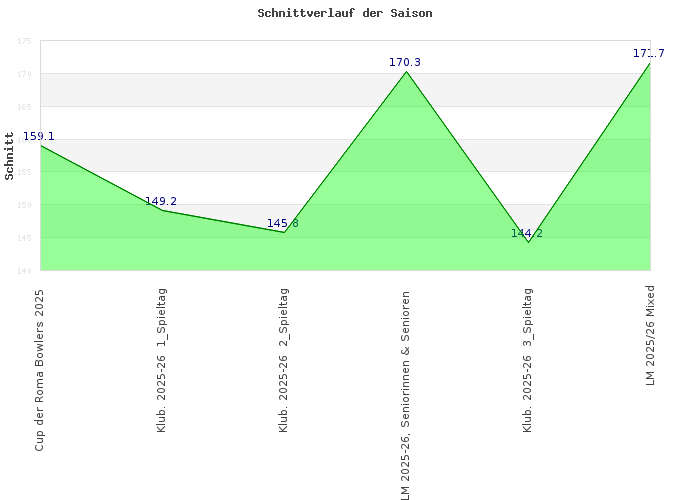Select the LM 2025/26 Mixed axis label
The image size is (690, 500).
[x=650, y=335]
